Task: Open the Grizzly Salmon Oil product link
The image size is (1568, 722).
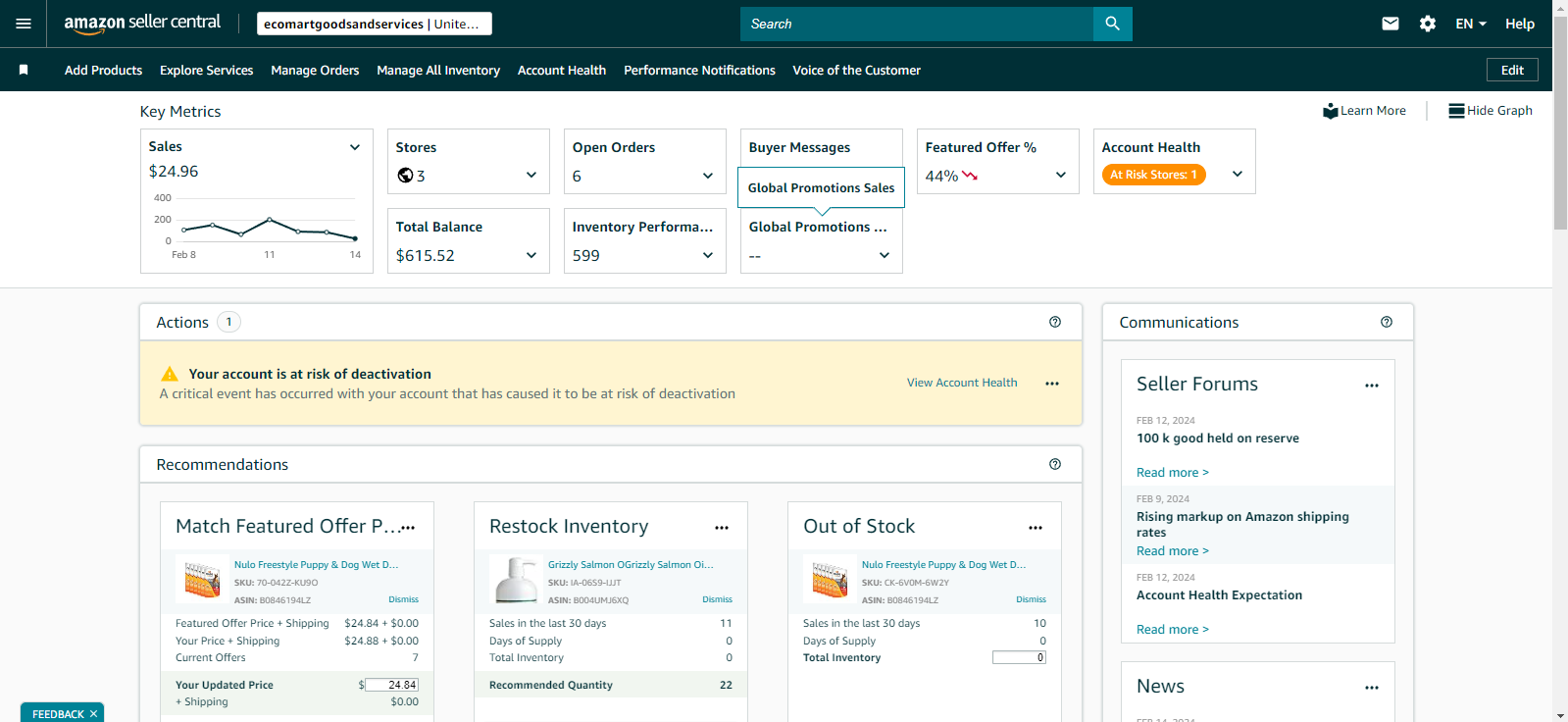Action: (x=631, y=565)
